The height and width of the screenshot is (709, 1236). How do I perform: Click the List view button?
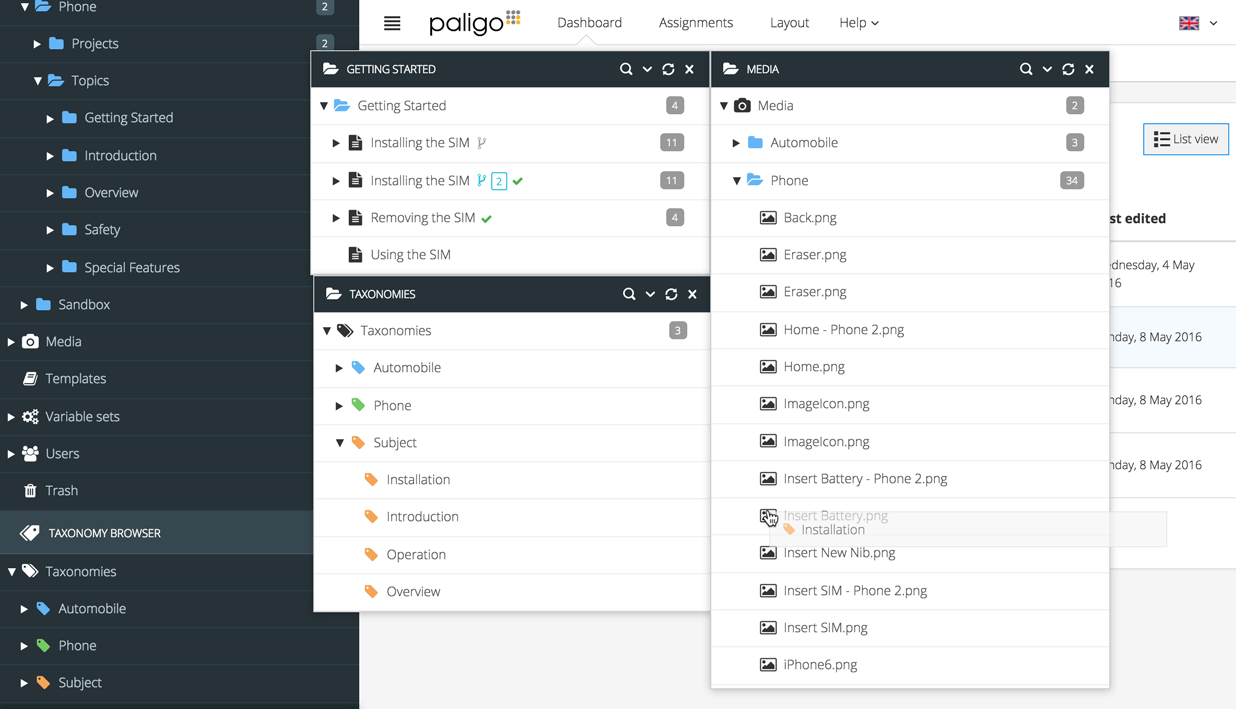click(1185, 139)
